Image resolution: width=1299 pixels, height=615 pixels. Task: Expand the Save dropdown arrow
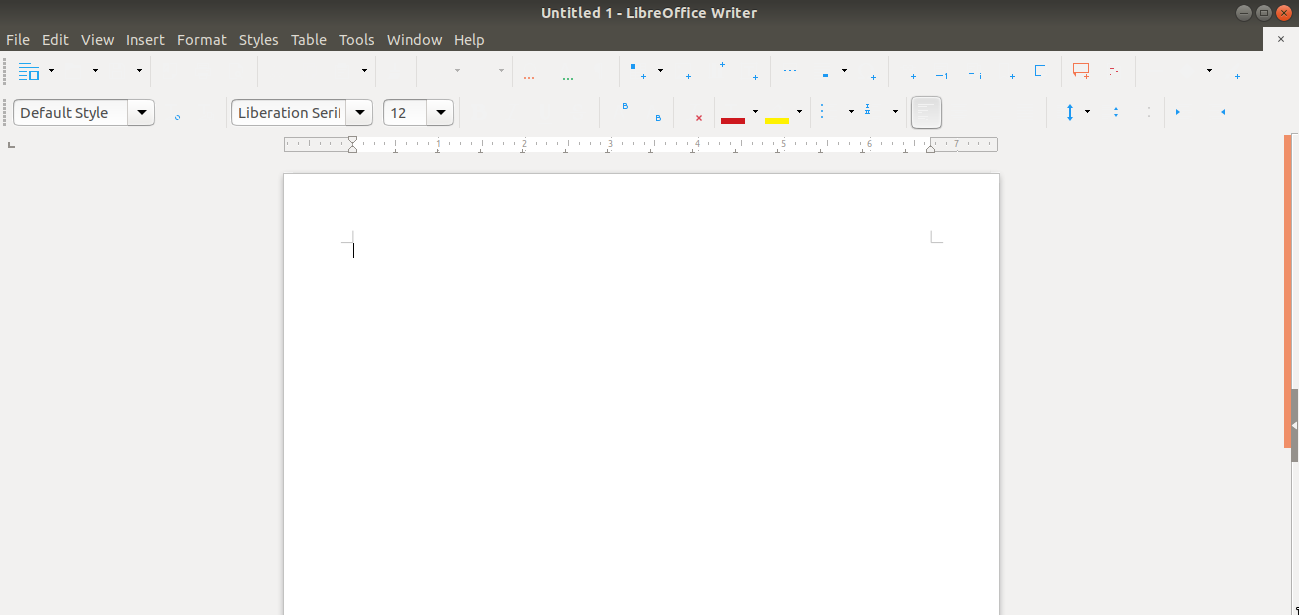click(139, 71)
